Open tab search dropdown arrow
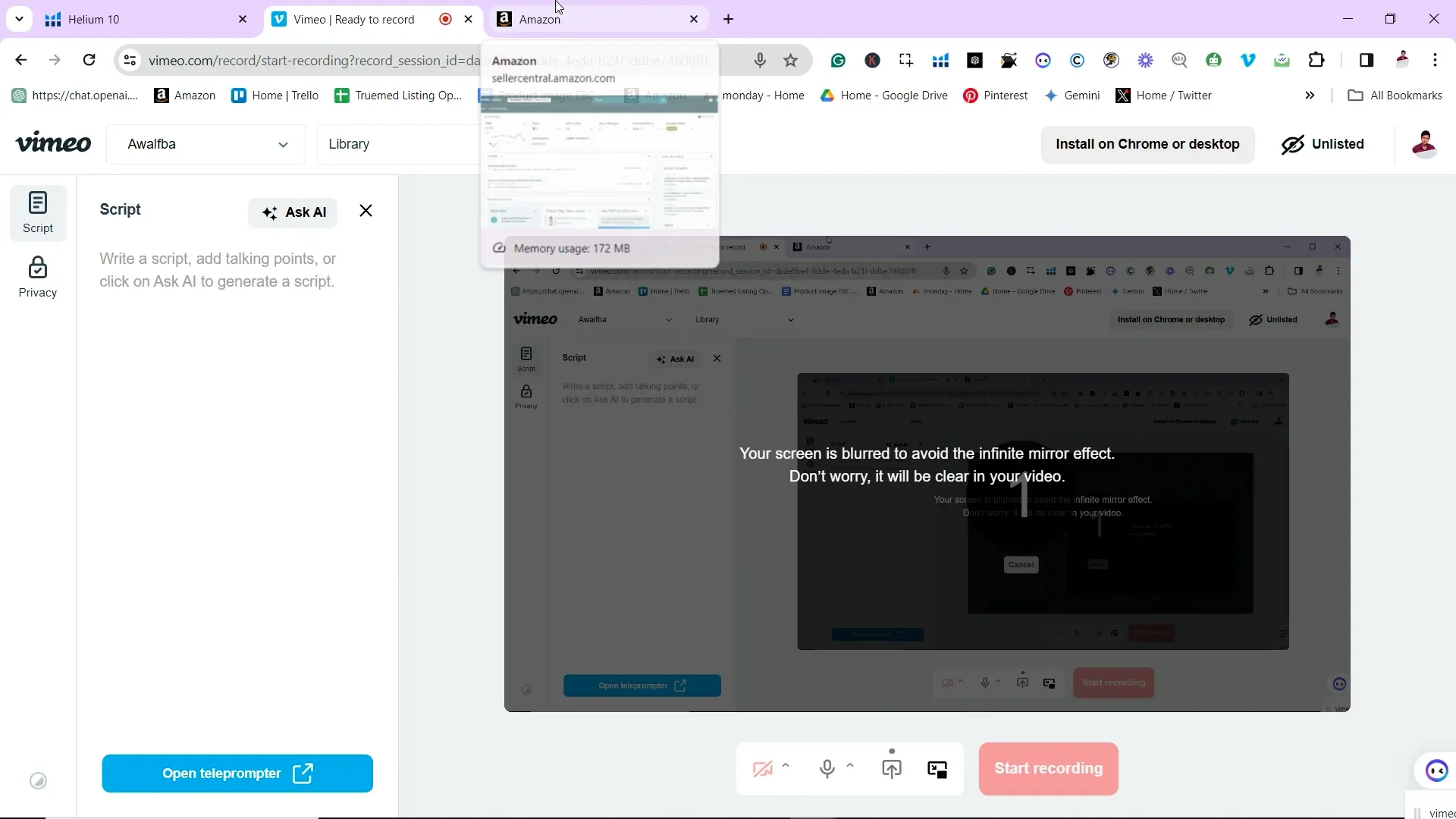This screenshot has width=1456, height=819. pos(19,19)
